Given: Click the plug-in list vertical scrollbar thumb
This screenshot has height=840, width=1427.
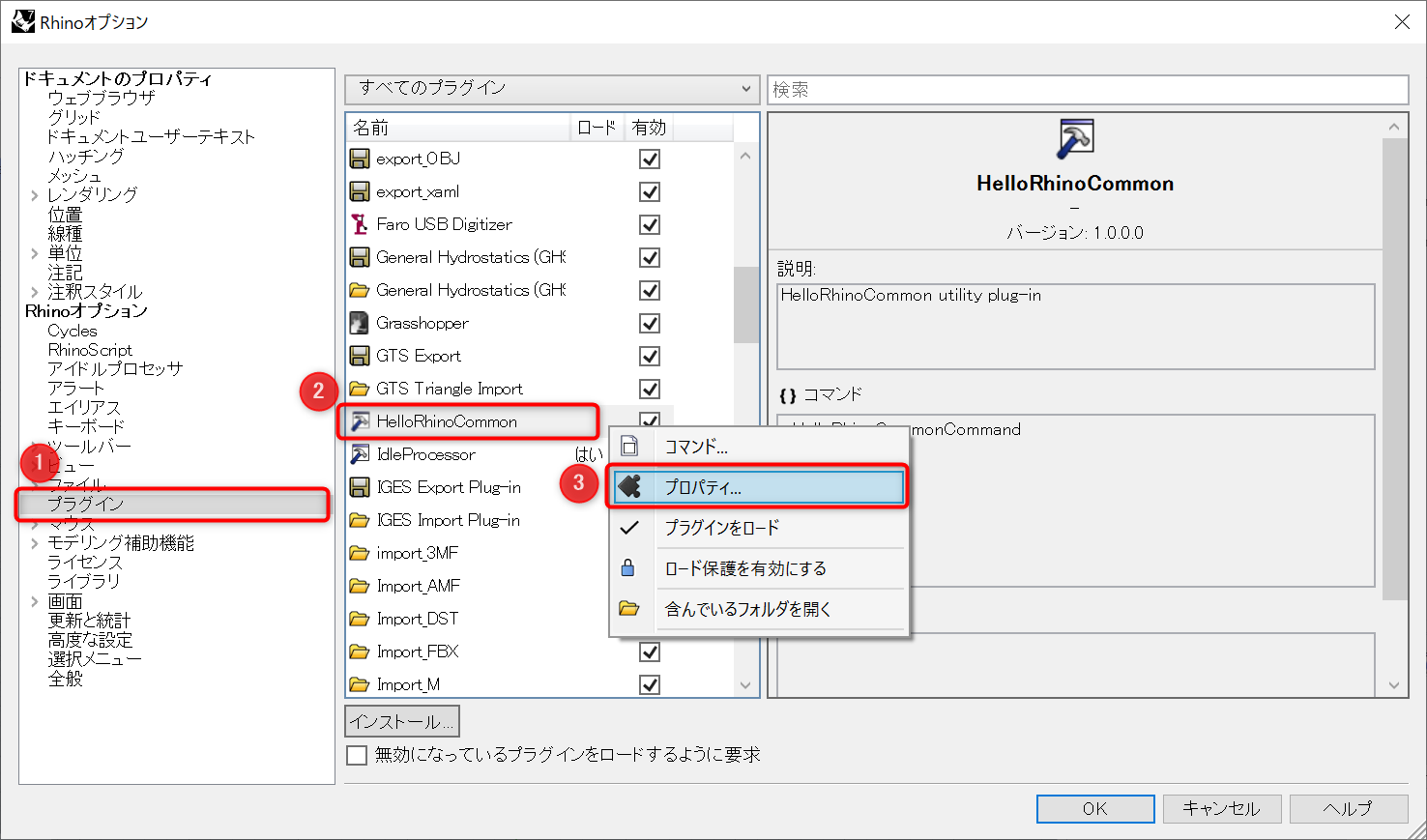Looking at the screenshot, I should coord(745,304).
